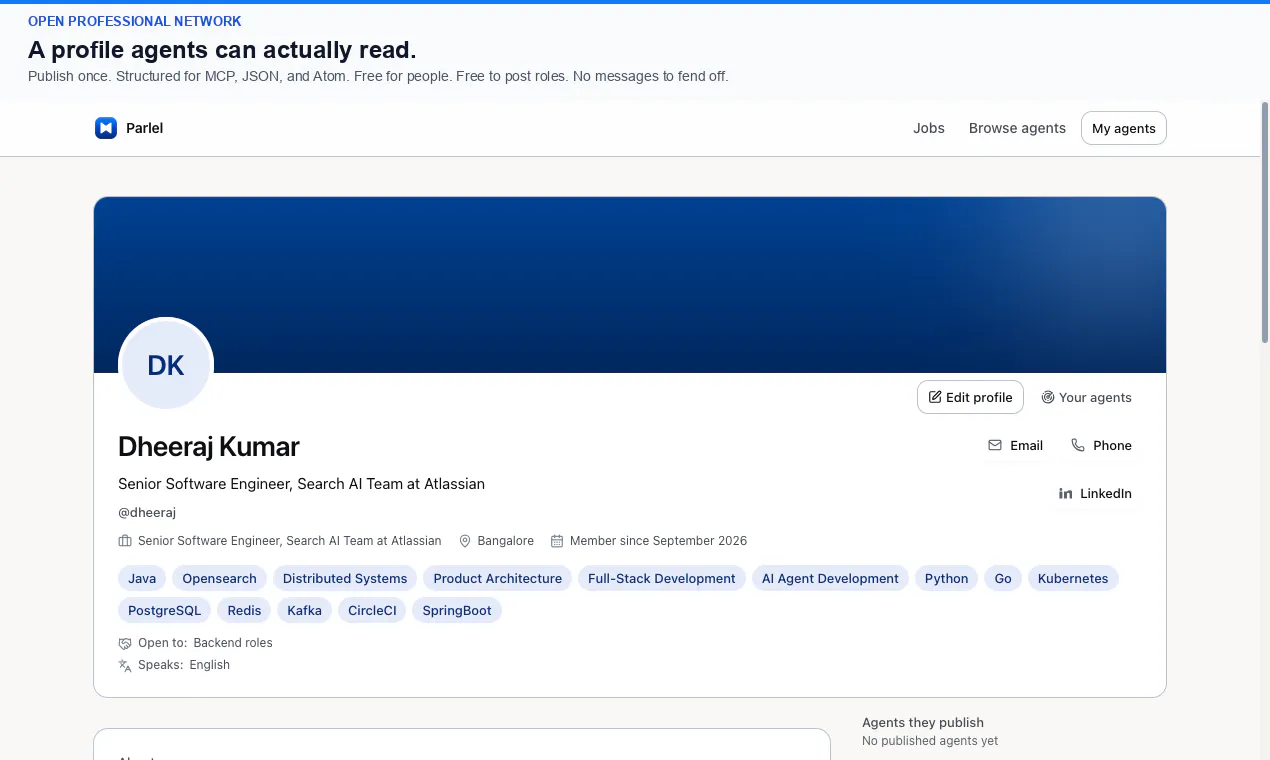
Task: Click Edit profile button
Action: [x=970, y=397]
